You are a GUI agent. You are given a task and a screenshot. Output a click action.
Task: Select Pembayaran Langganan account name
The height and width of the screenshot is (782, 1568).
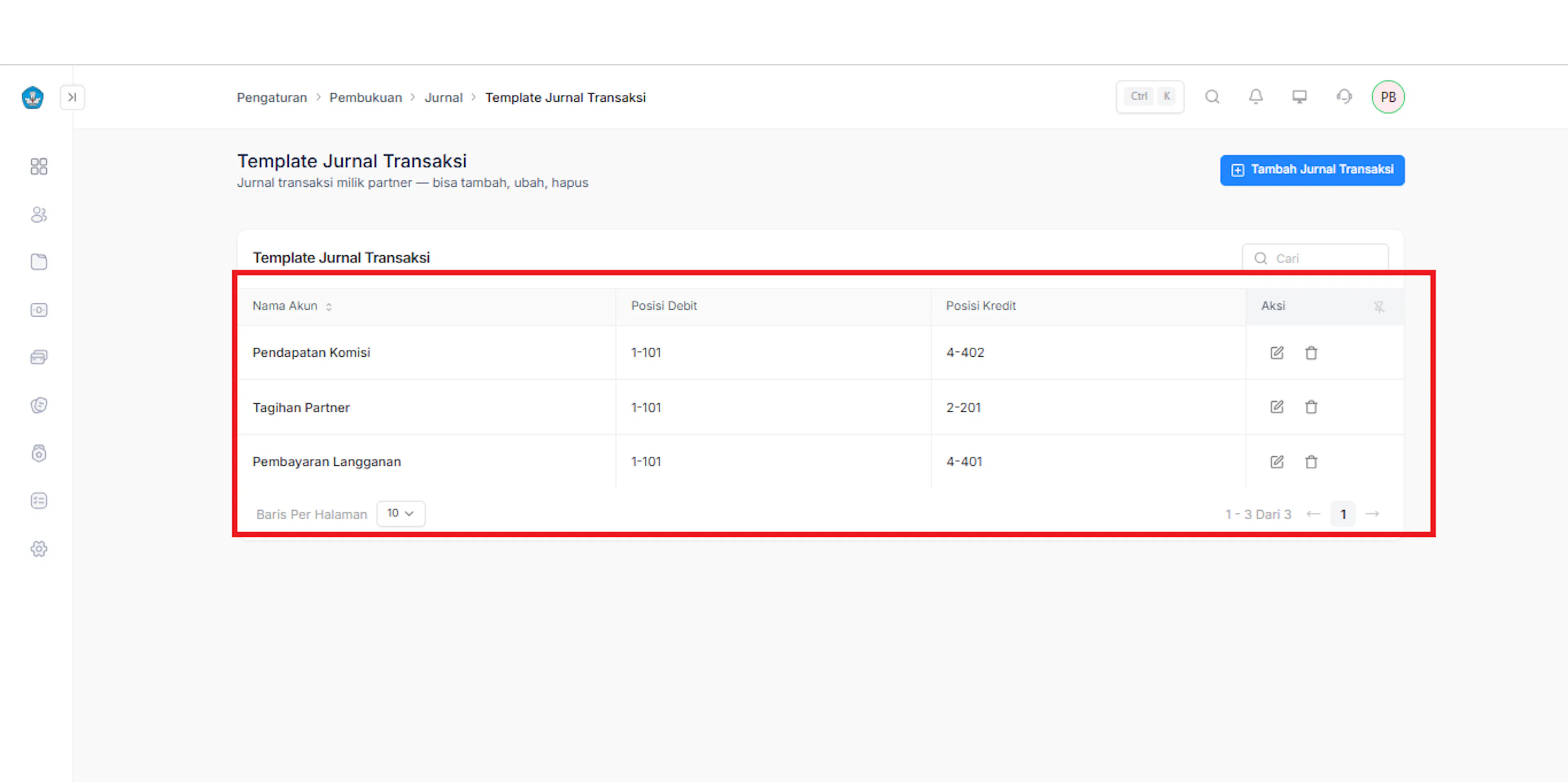(x=326, y=462)
